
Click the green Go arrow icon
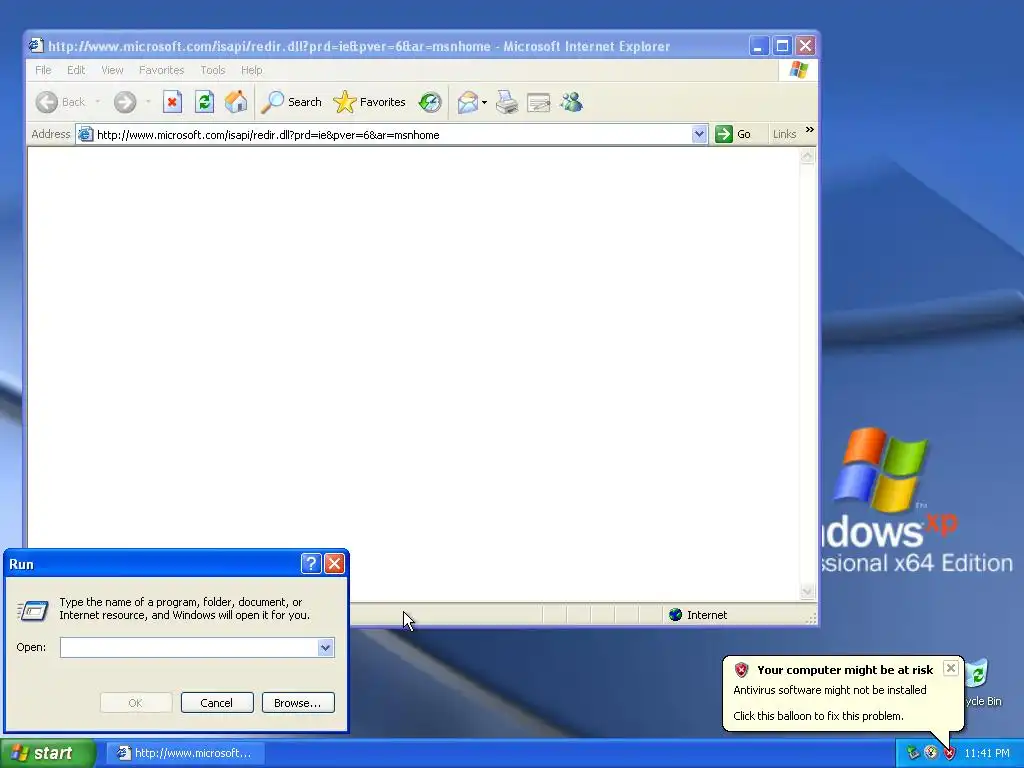click(724, 134)
